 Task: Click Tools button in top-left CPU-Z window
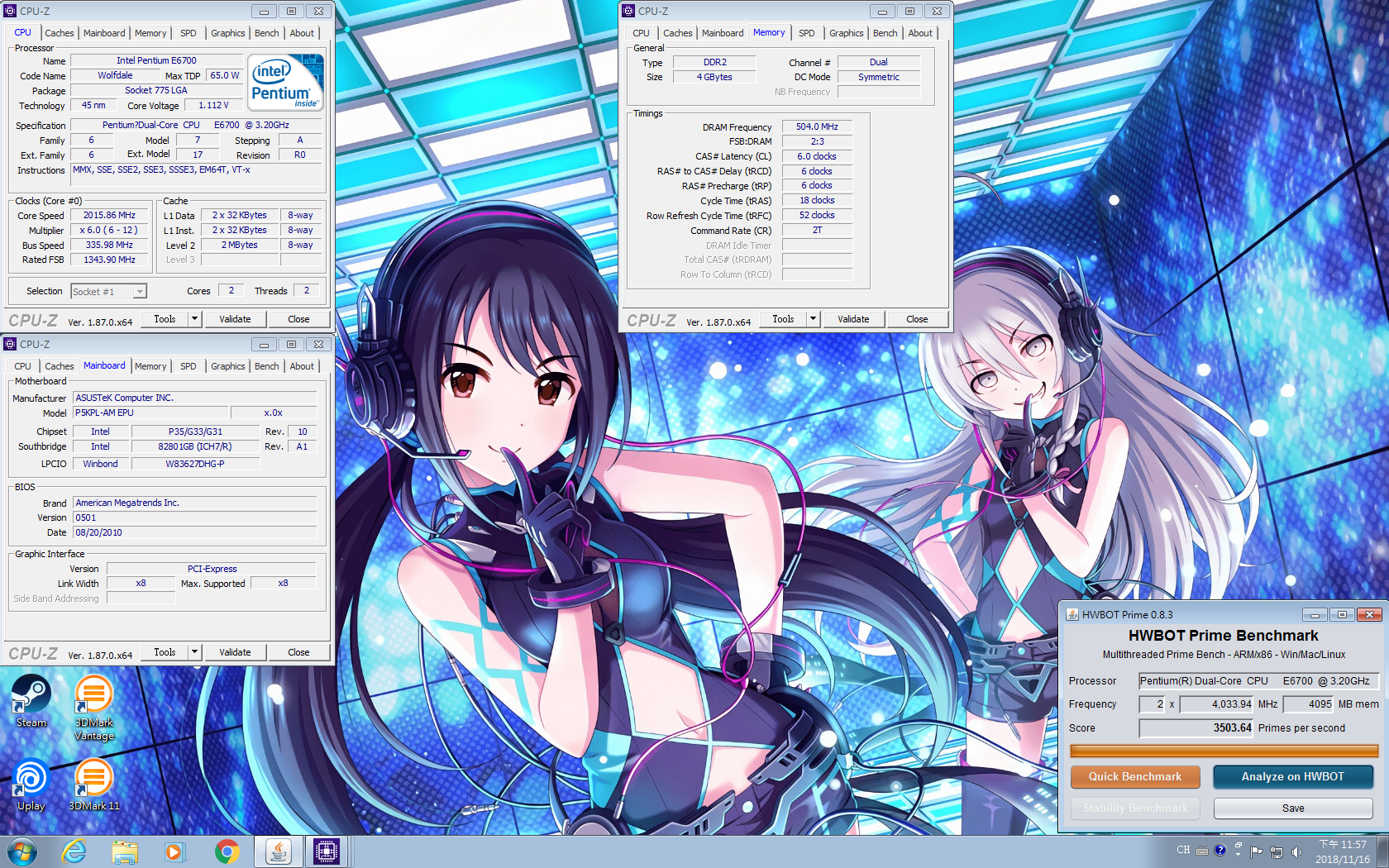click(165, 319)
